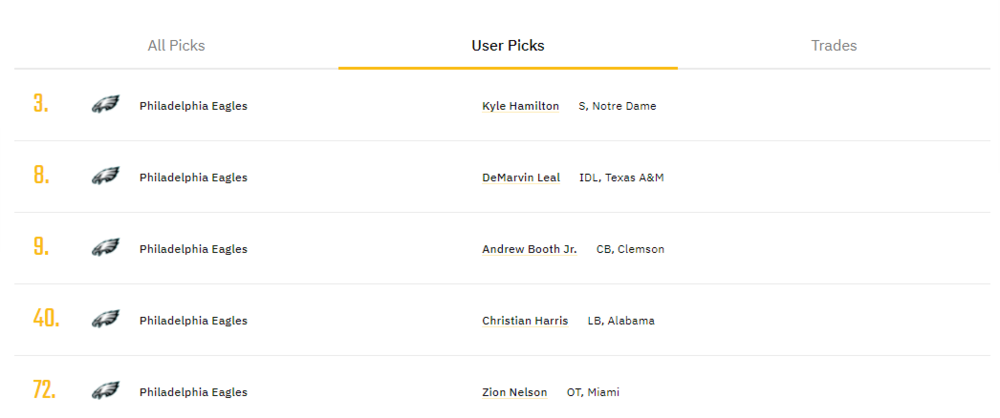The image size is (1000, 418).
Task: Click the Eagles logo beside pick 40
Action: click(x=105, y=320)
